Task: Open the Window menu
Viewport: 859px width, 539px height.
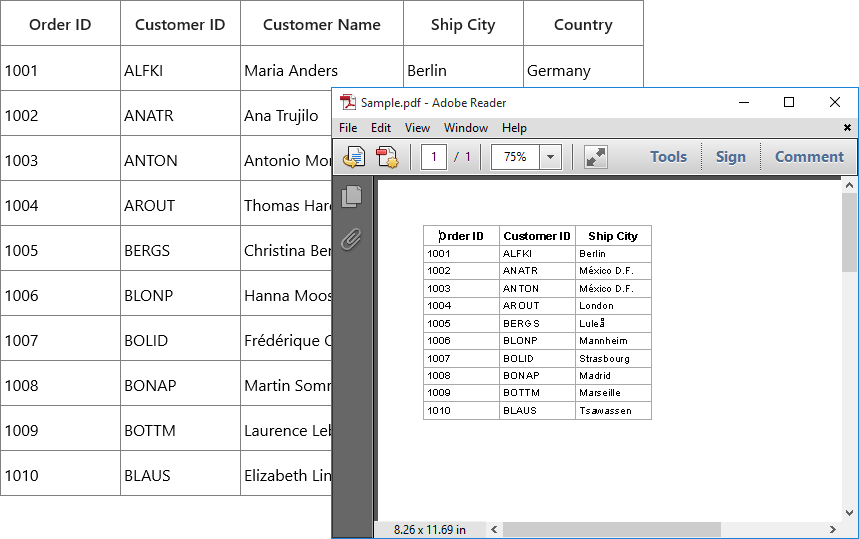Action: point(466,128)
